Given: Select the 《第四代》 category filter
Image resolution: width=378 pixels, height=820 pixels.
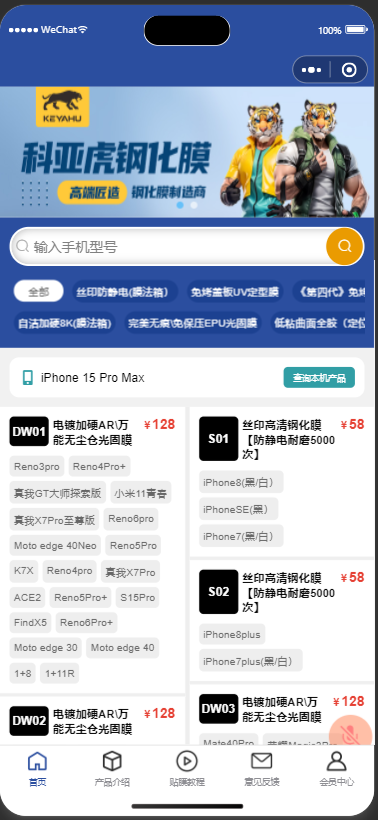Looking at the screenshot, I should [330, 291].
